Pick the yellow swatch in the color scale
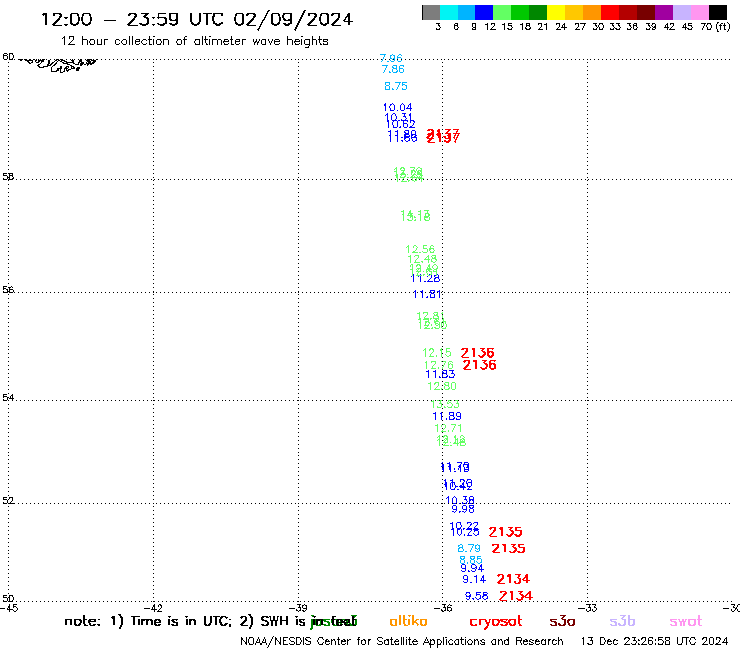 click(556, 12)
